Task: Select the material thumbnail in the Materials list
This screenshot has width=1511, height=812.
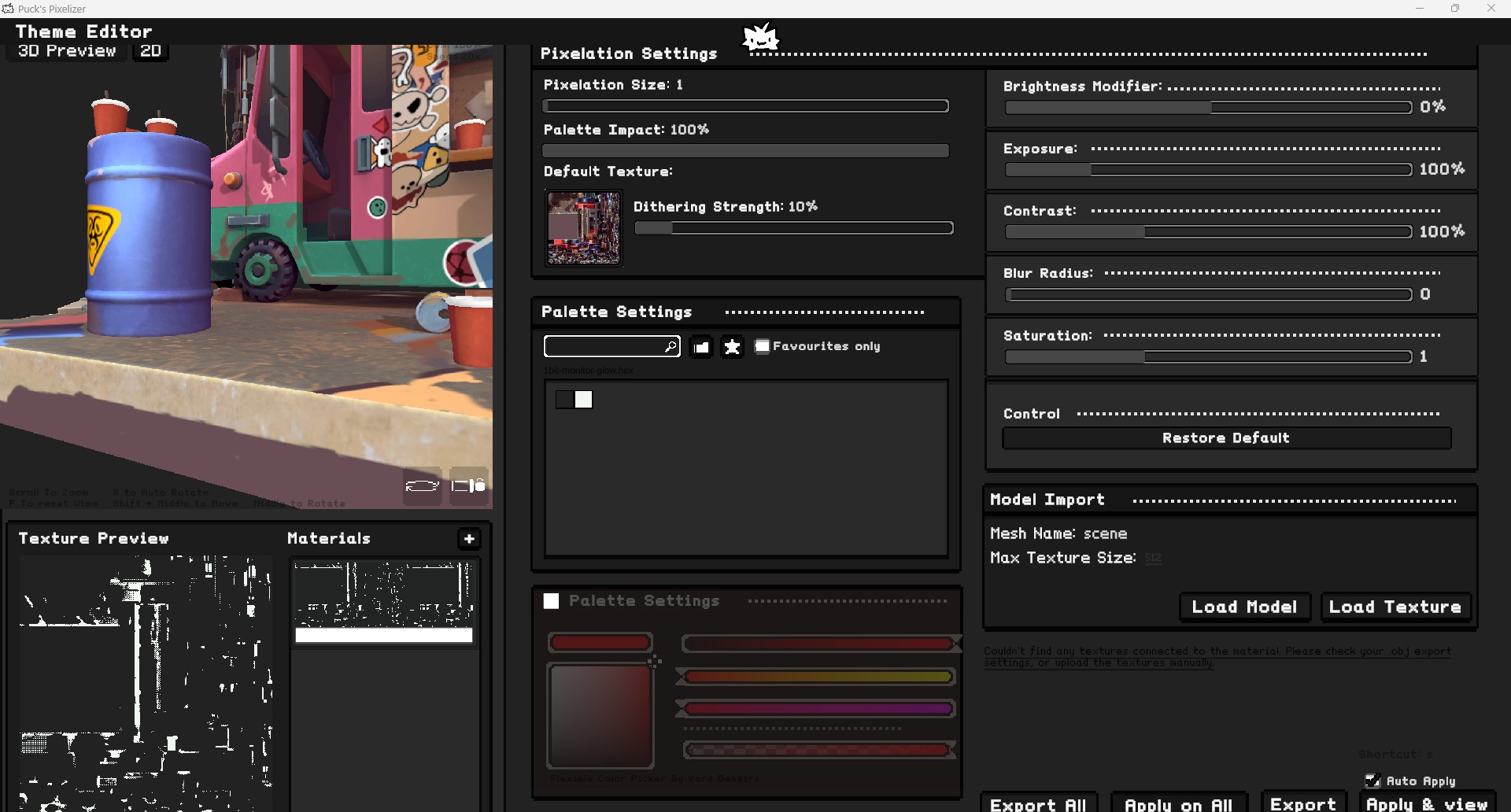Action: (x=384, y=602)
